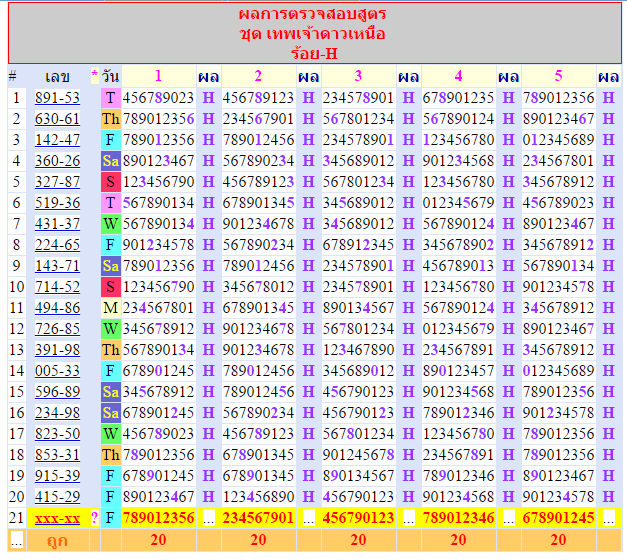
Task: Click the ถูก label in the bottom row
Action: click(x=57, y=540)
